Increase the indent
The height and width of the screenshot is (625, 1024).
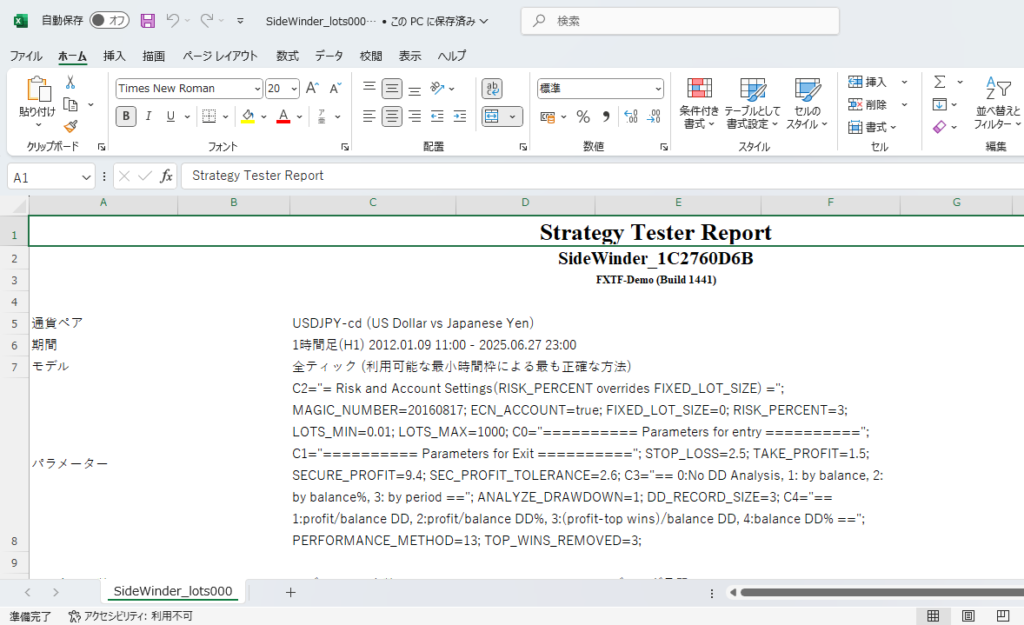click(460, 116)
